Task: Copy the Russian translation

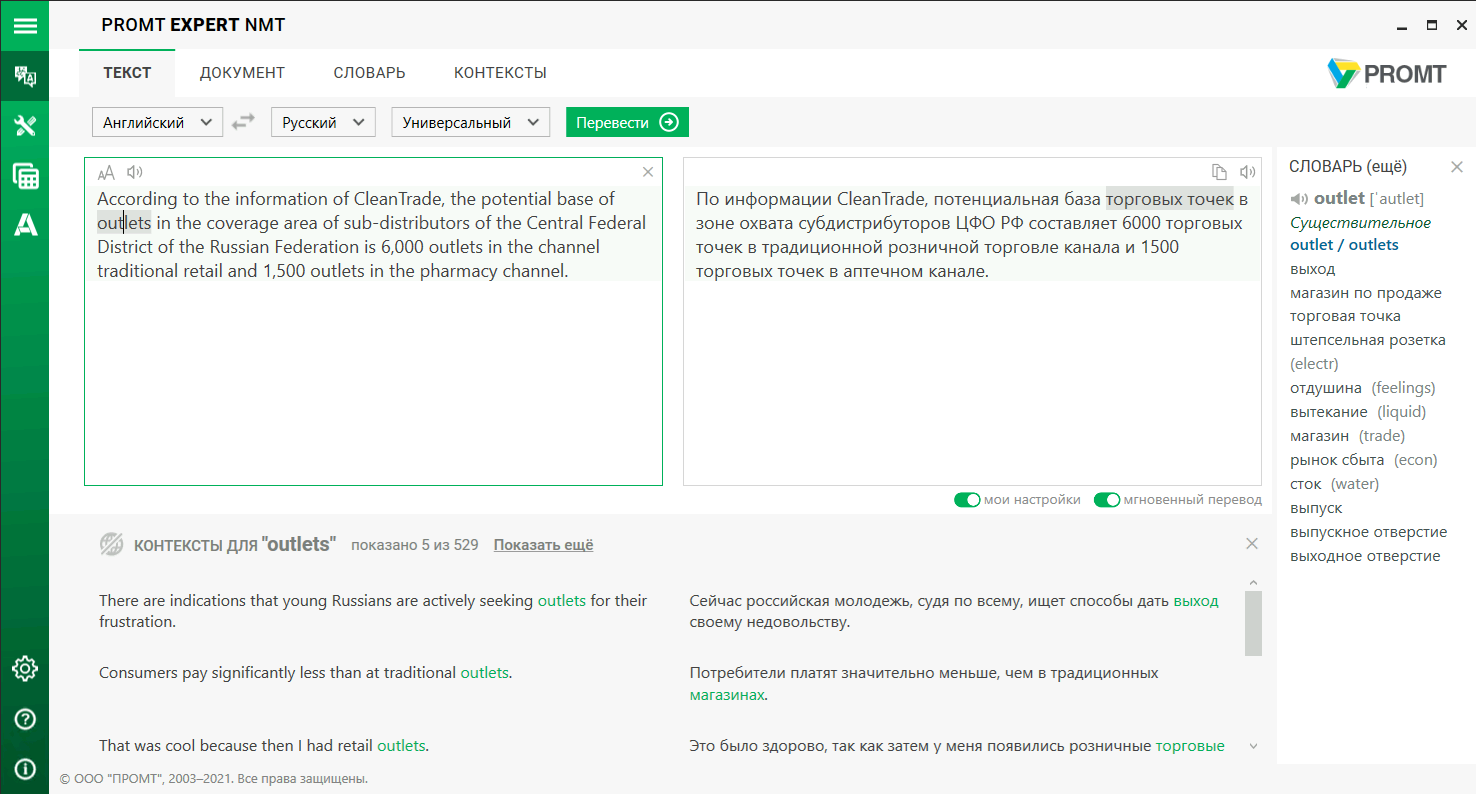Action: point(1219,172)
